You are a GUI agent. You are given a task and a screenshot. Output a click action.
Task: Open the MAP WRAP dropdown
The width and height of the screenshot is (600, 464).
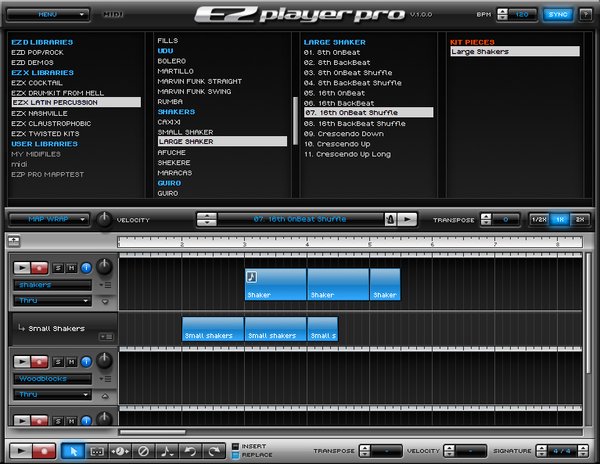click(x=49, y=219)
